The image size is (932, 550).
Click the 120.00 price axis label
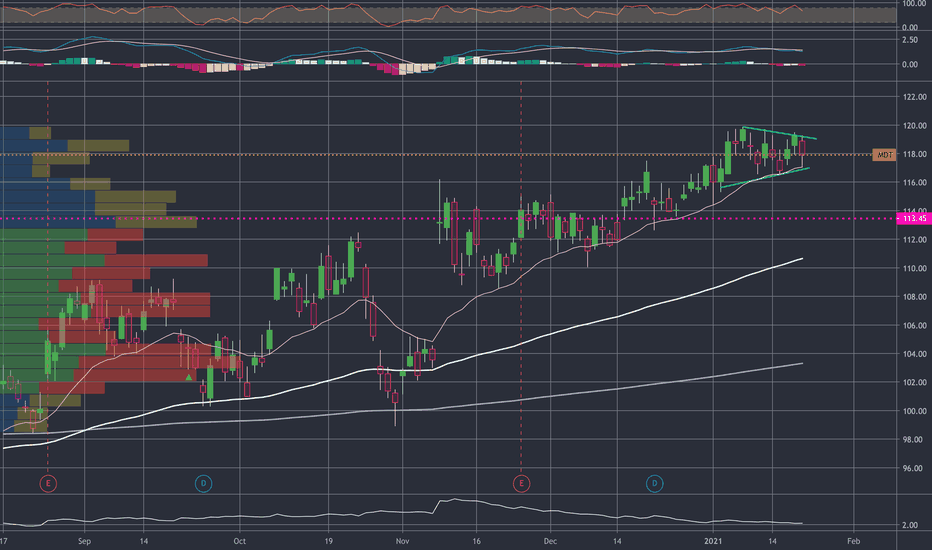click(914, 125)
